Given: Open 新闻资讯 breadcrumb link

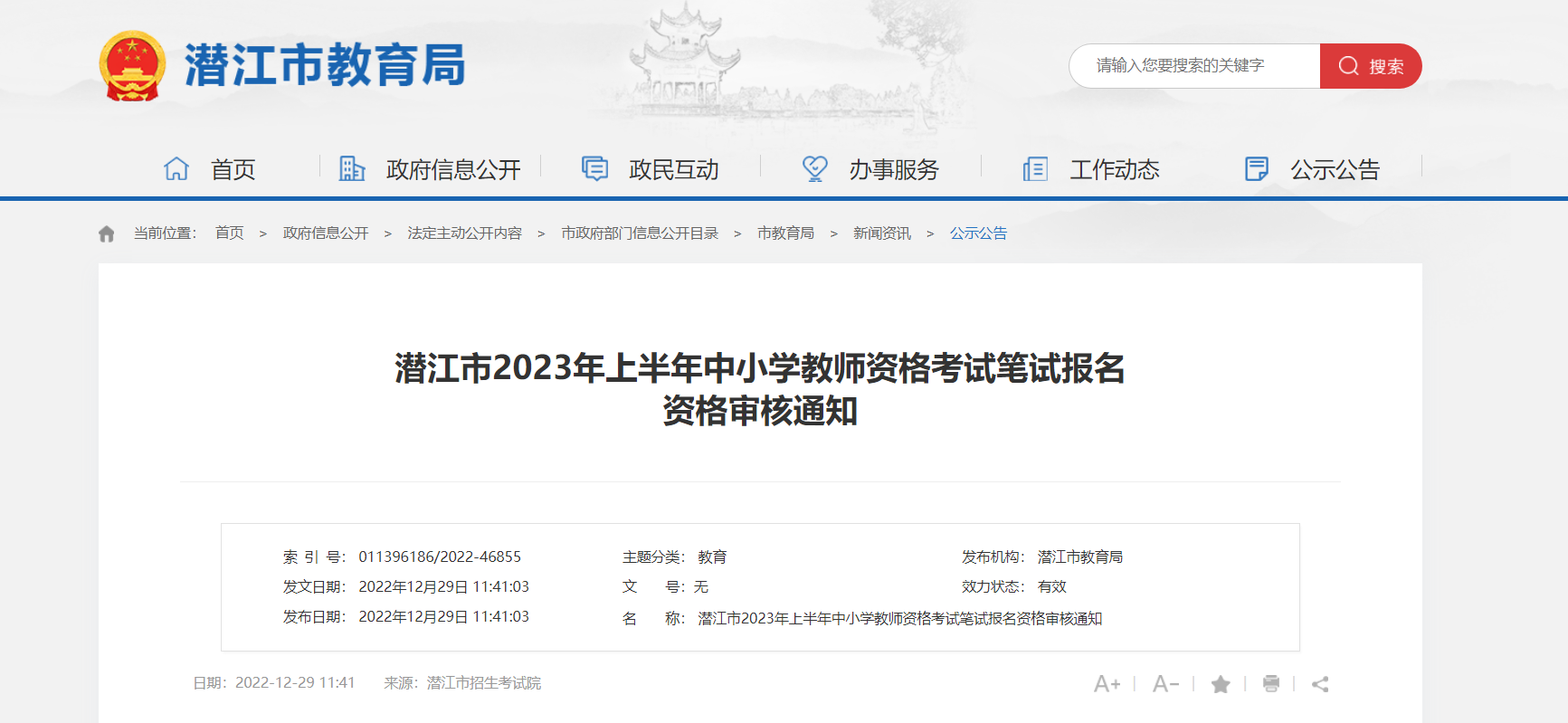Looking at the screenshot, I should (x=882, y=233).
